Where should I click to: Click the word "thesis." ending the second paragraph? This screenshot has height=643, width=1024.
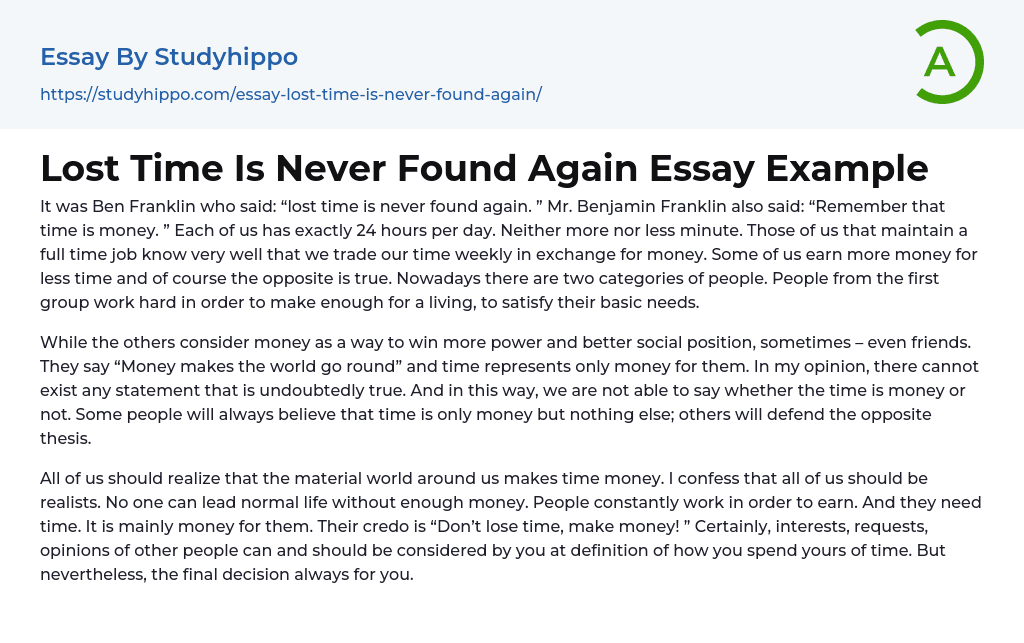(68, 438)
